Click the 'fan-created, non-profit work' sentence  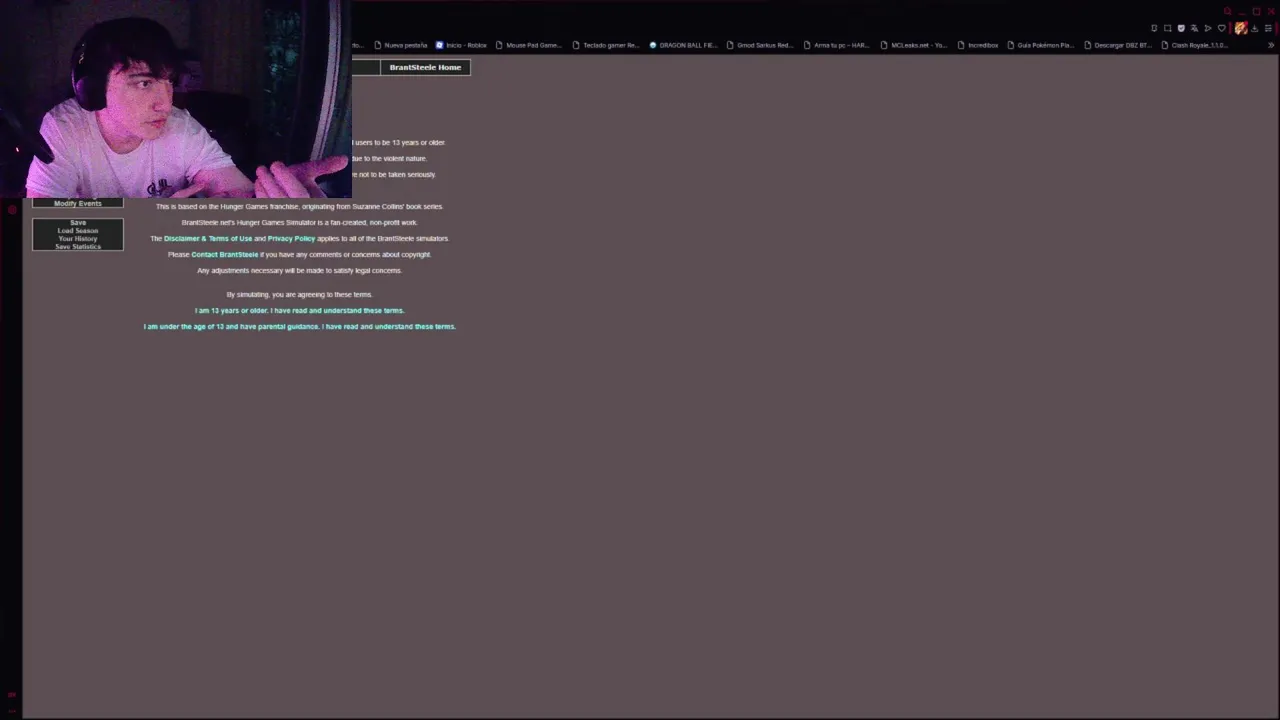click(x=299, y=222)
